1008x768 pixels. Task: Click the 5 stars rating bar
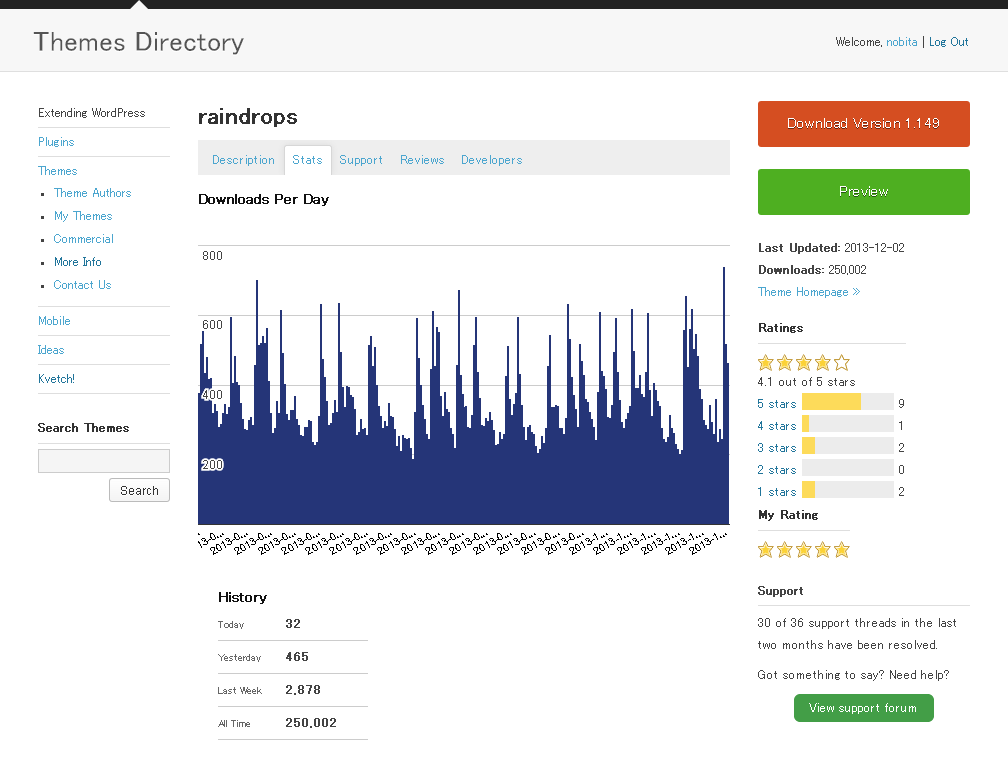847,402
